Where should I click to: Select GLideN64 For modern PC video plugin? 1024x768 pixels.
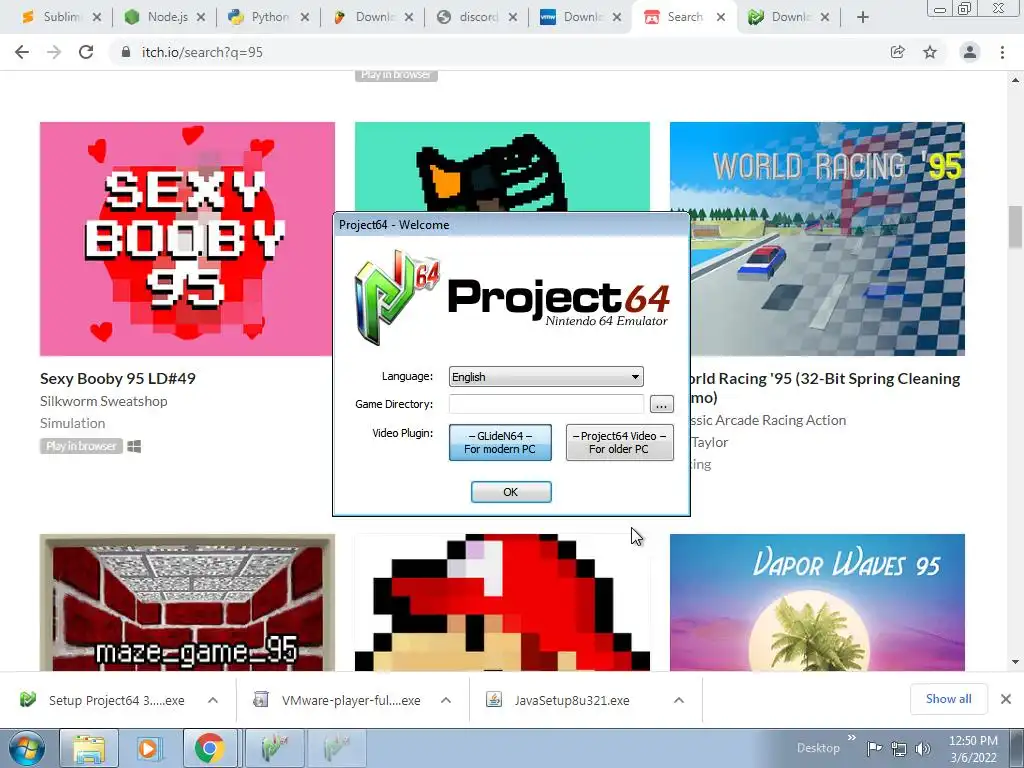pyautogui.click(x=500, y=443)
